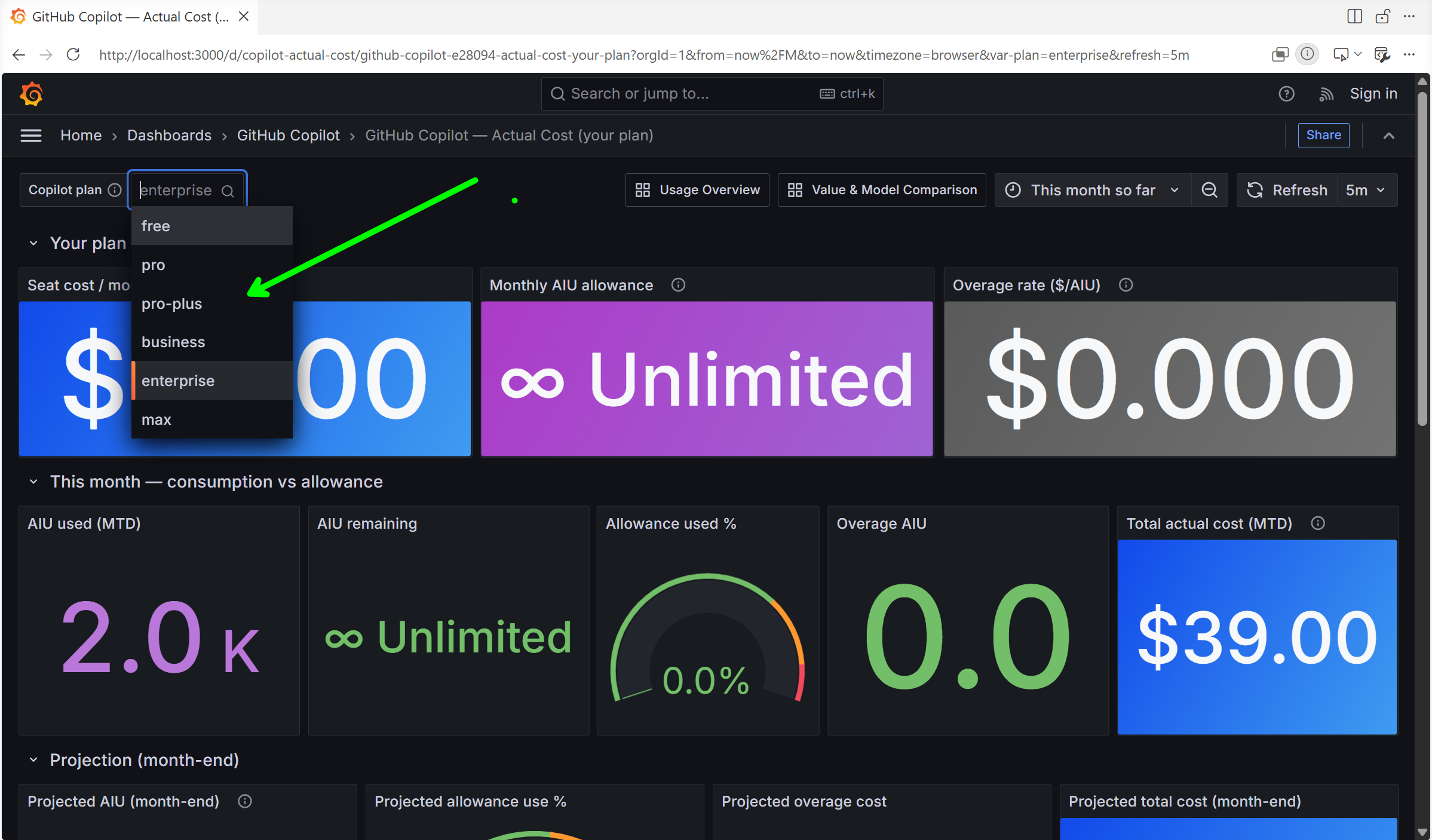1432x840 pixels.
Task: Click the Copilot plan info icon
Action: click(115, 190)
